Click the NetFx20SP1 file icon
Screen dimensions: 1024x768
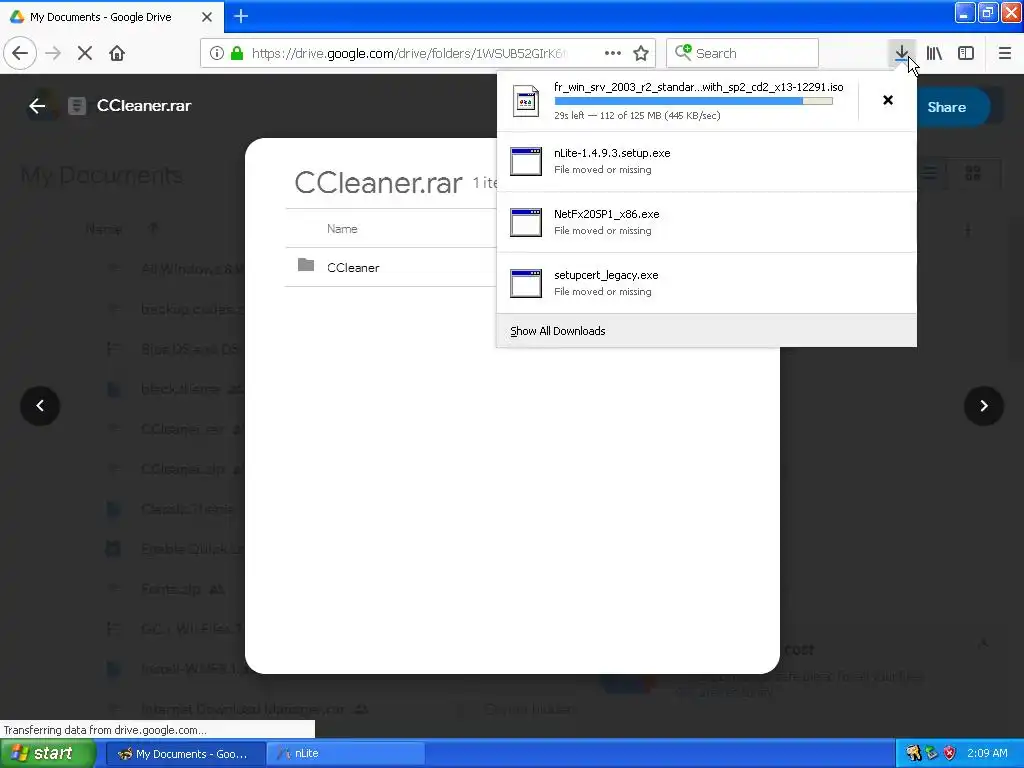[x=526, y=222]
